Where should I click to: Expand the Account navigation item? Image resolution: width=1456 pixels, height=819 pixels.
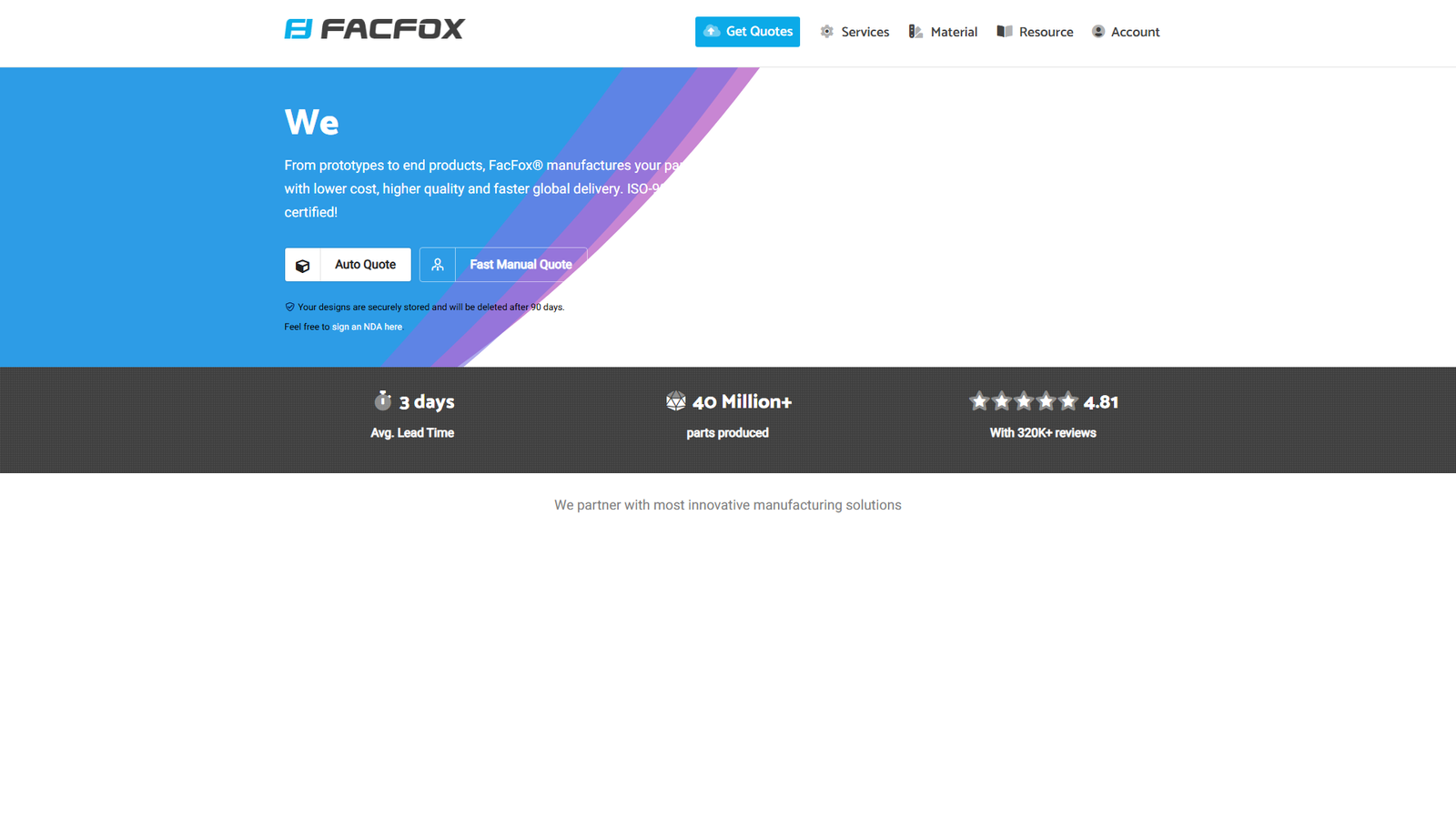[x=1135, y=32]
